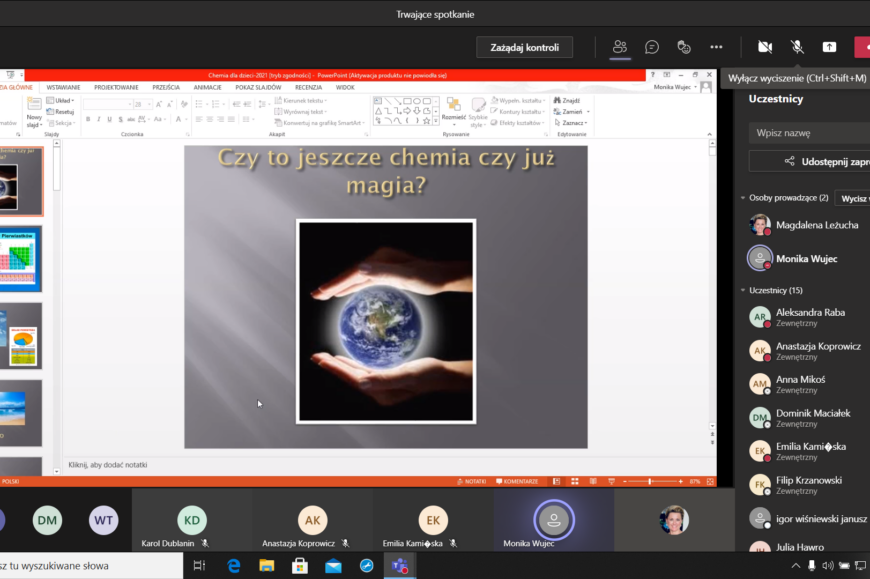Collapse the Osoby prowadzące section
Image resolution: width=870 pixels, height=579 pixels.
[743, 197]
